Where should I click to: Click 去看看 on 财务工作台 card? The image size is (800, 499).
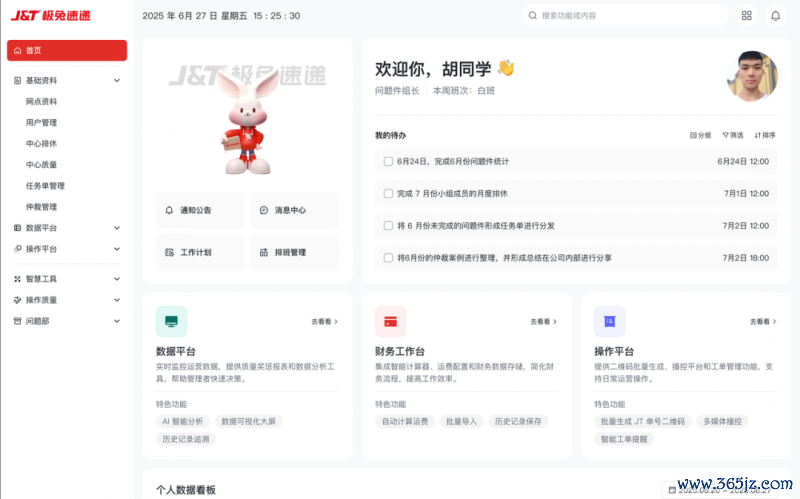[x=543, y=321]
